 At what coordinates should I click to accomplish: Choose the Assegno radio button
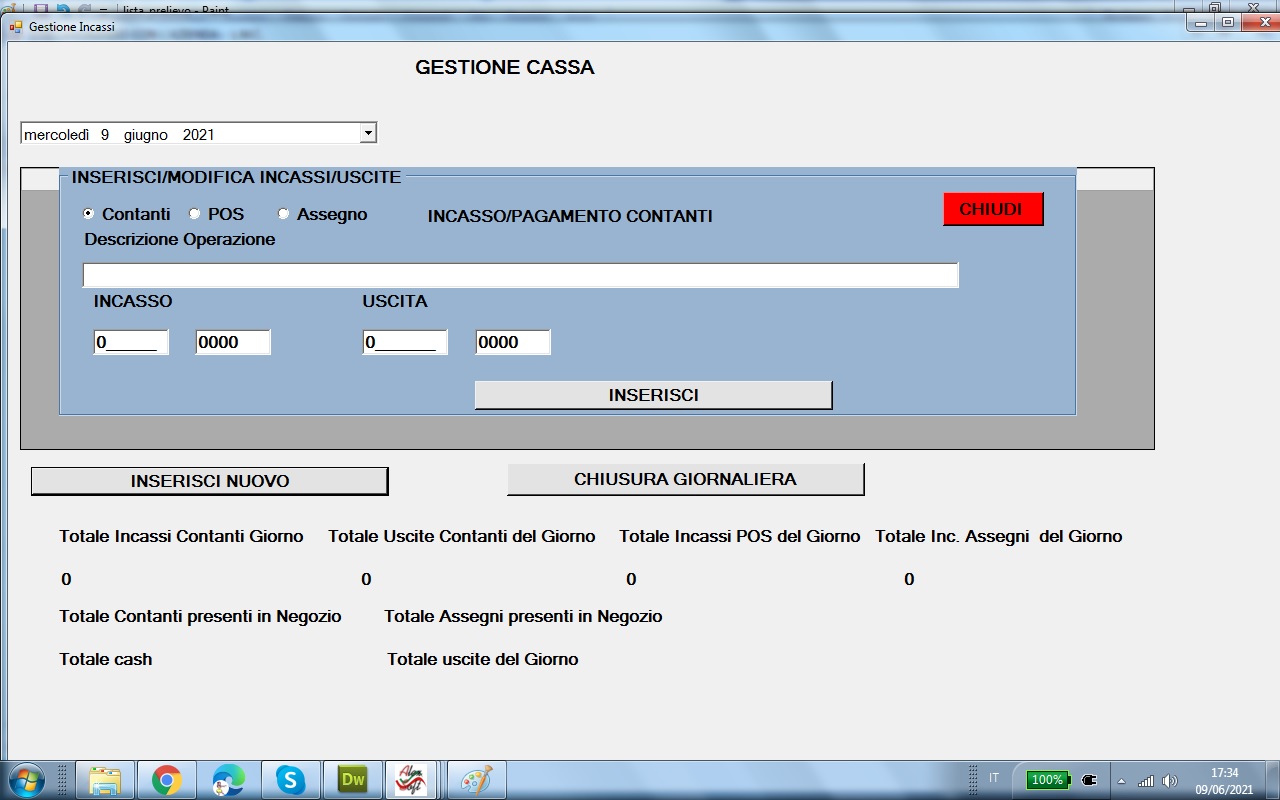(284, 214)
